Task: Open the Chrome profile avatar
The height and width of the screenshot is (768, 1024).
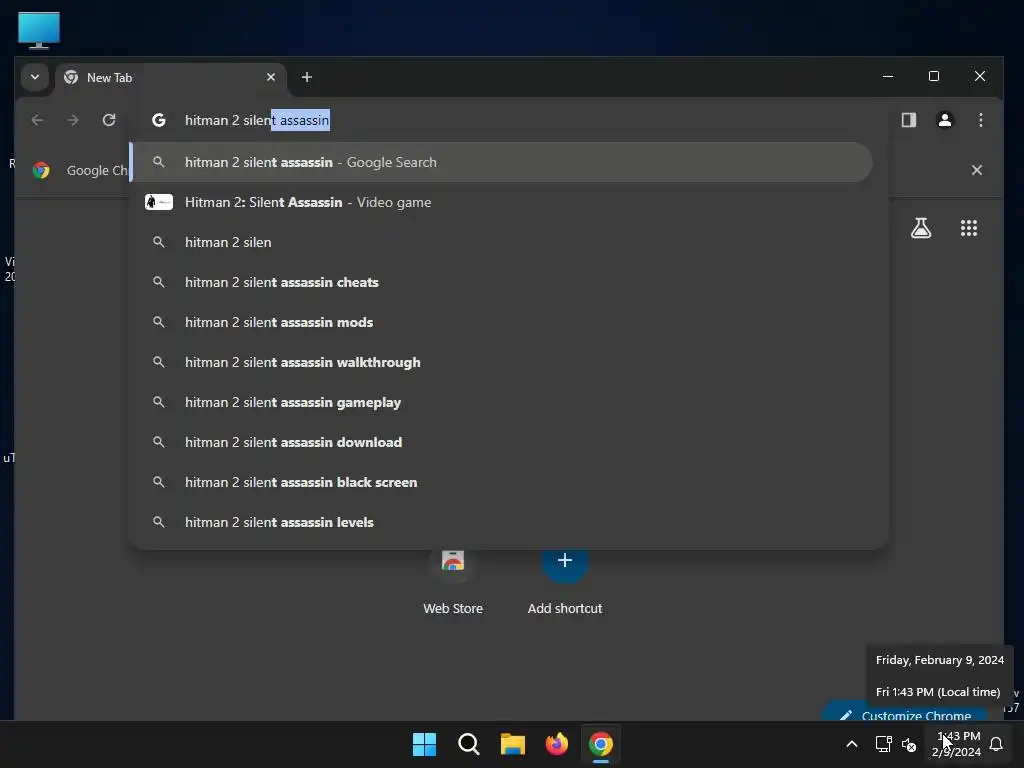Action: pyautogui.click(x=944, y=120)
